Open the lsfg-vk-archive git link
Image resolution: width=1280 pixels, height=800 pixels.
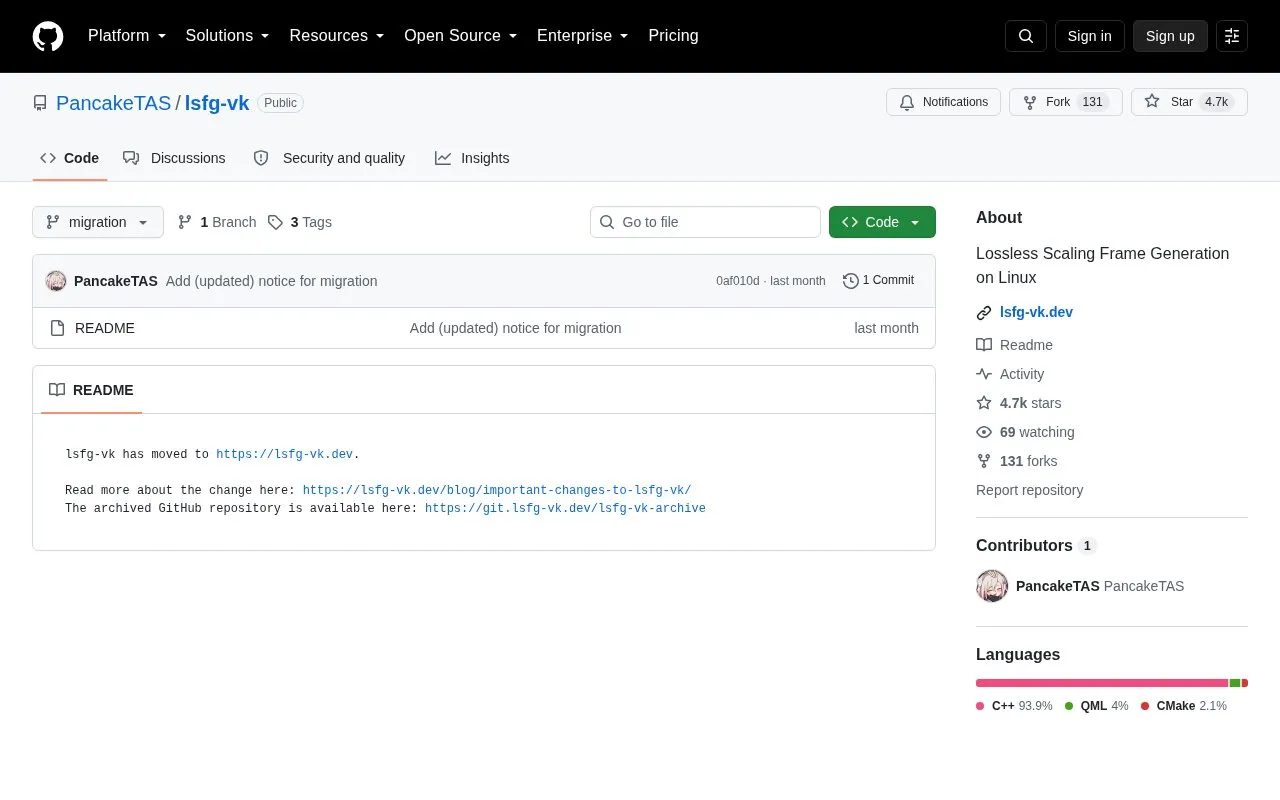tap(565, 508)
